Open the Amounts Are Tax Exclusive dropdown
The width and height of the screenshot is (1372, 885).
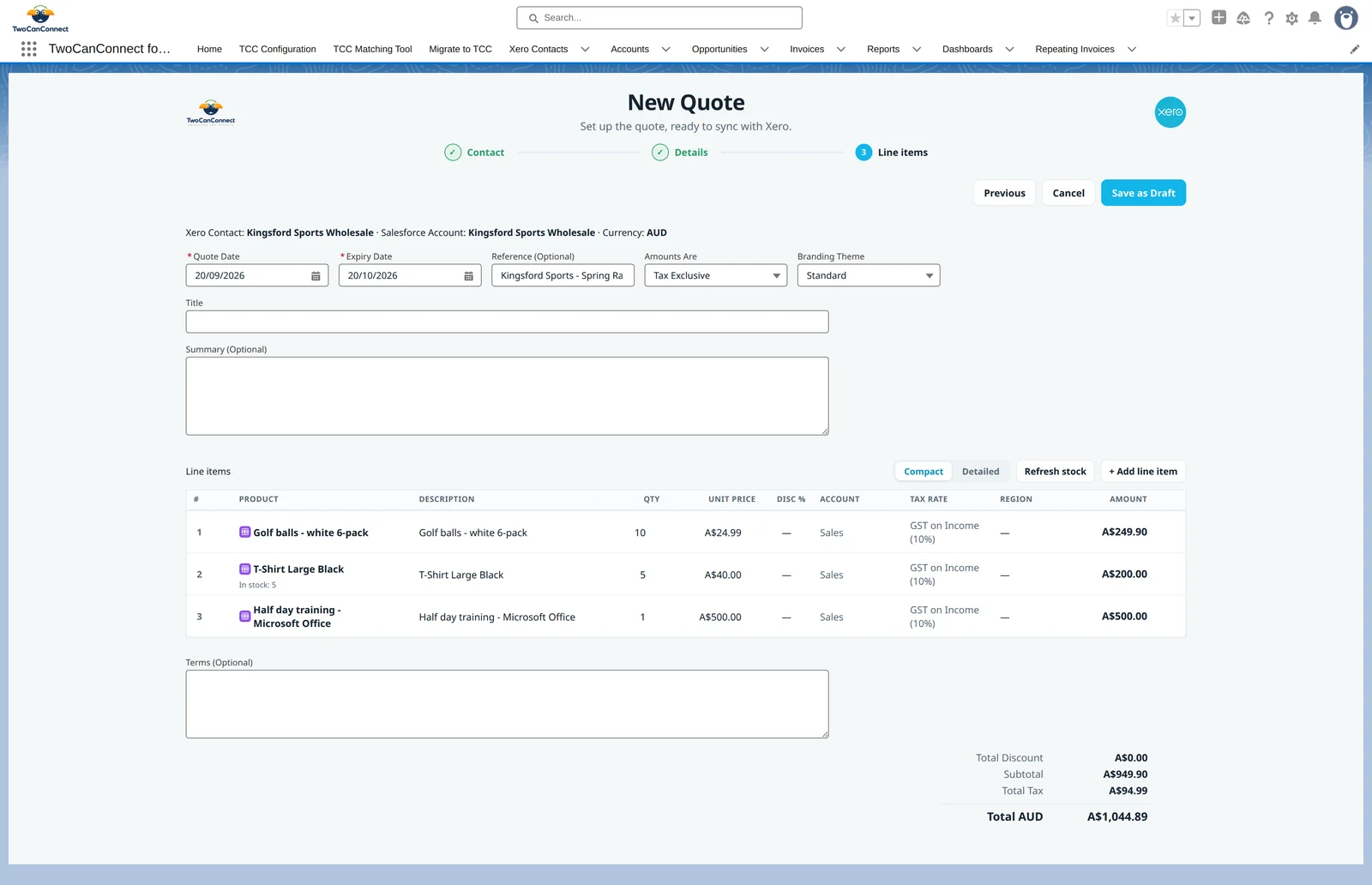pos(715,275)
